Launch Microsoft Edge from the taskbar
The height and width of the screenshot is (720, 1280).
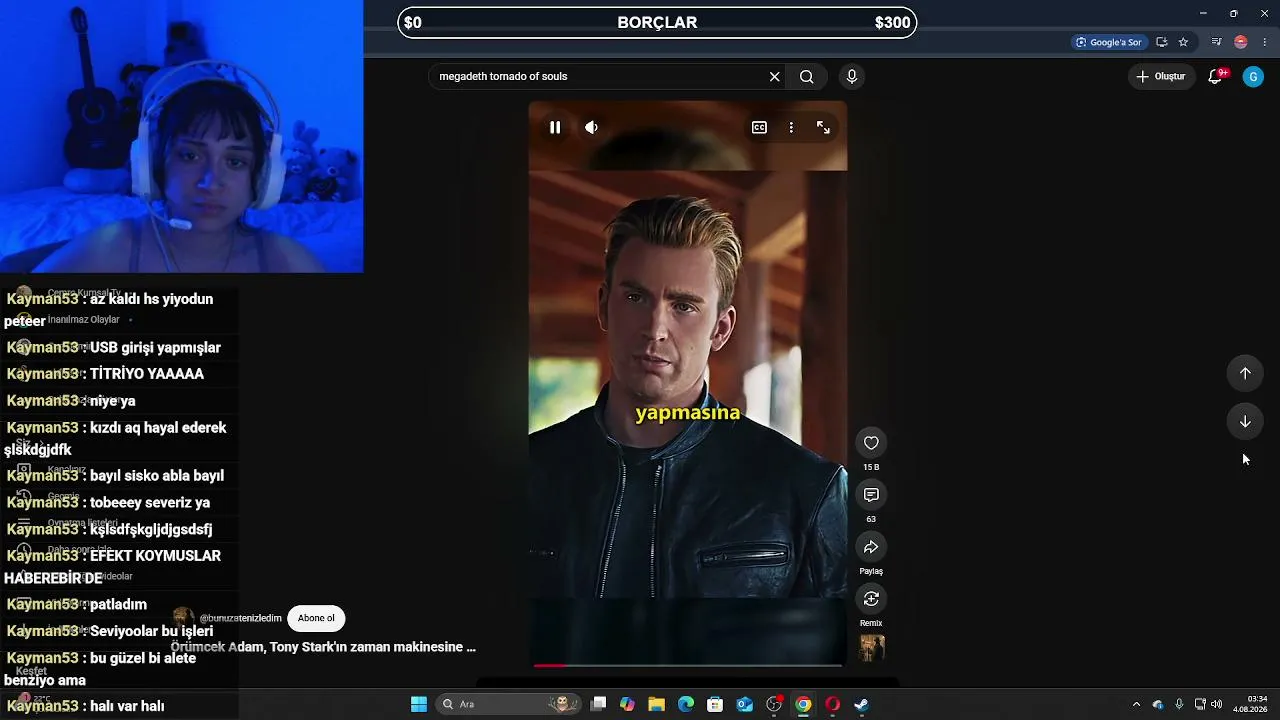[x=686, y=704]
